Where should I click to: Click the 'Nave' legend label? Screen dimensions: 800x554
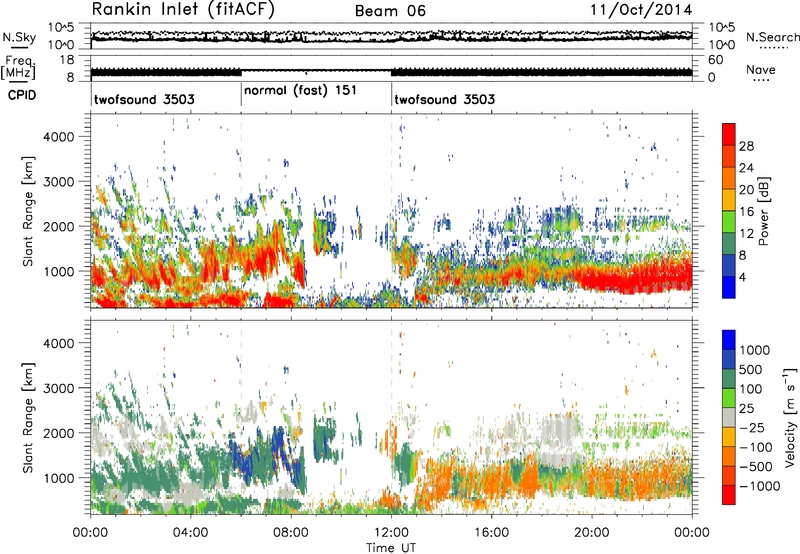click(x=761, y=69)
